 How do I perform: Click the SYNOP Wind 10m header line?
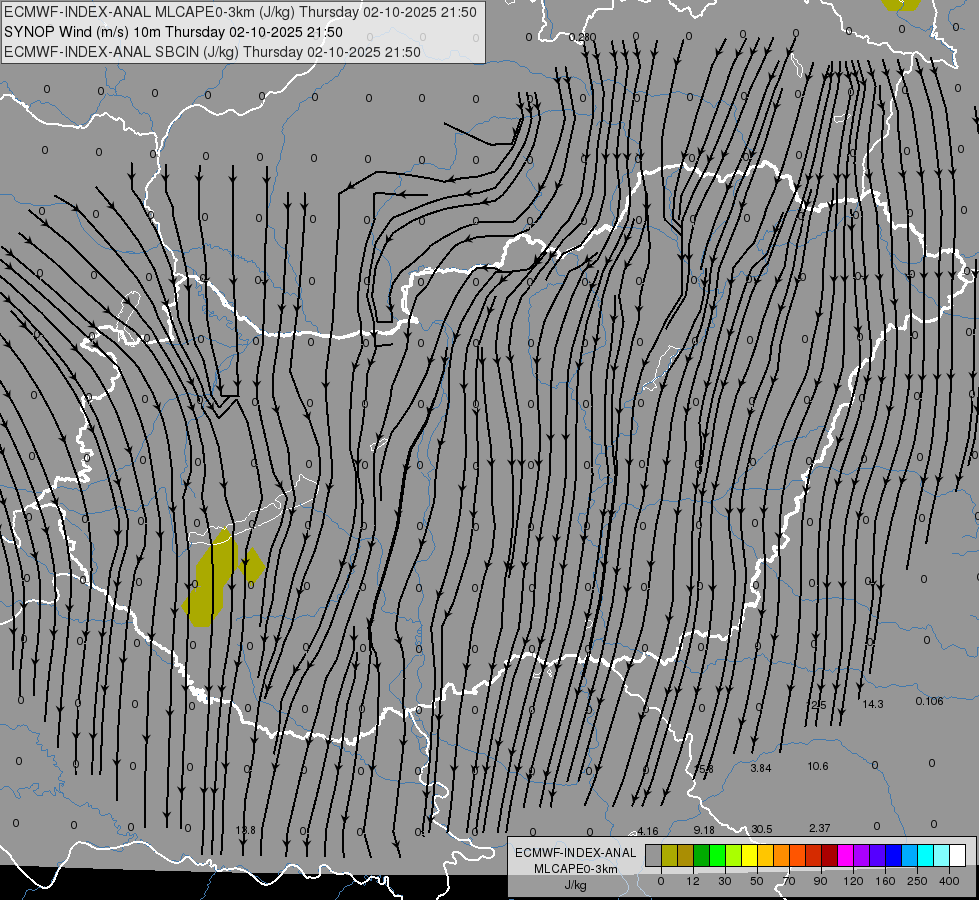tap(173, 32)
